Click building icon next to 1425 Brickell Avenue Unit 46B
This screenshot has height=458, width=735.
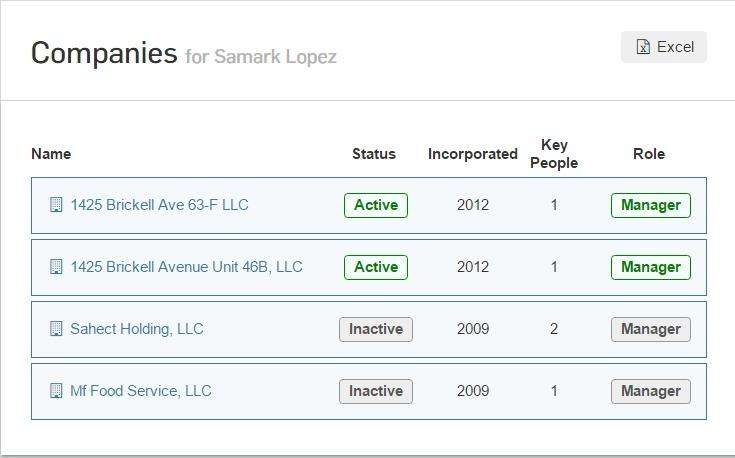click(x=56, y=267)
